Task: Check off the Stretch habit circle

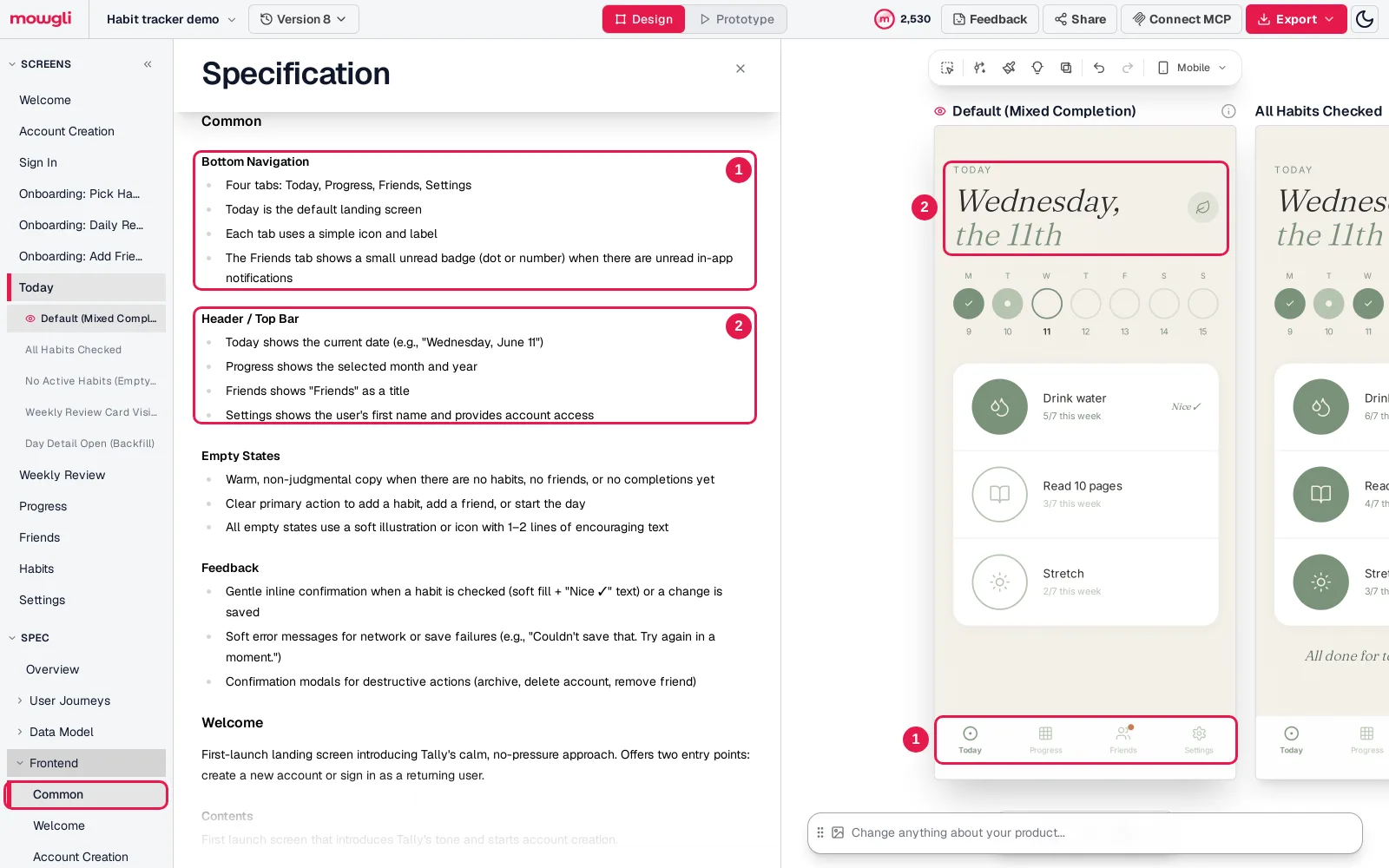Action: [999, 582]
